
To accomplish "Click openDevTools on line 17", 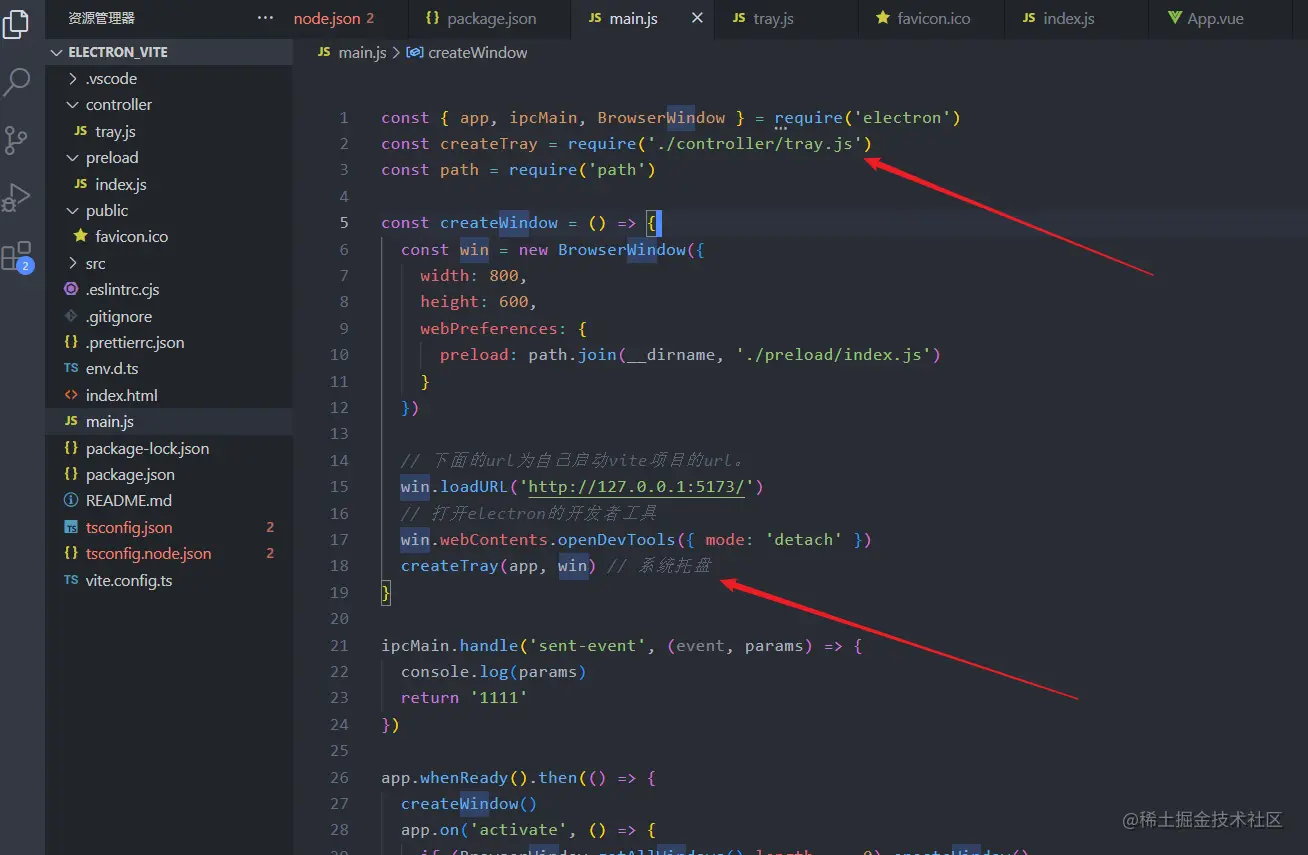I will tap(617, 540).
